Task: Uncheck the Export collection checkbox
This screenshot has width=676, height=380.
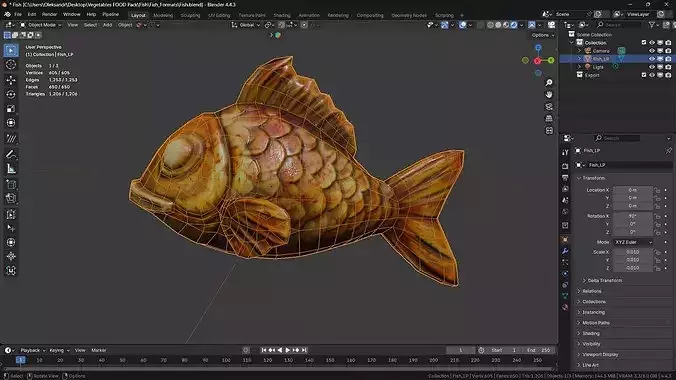Action: [644, 75]
